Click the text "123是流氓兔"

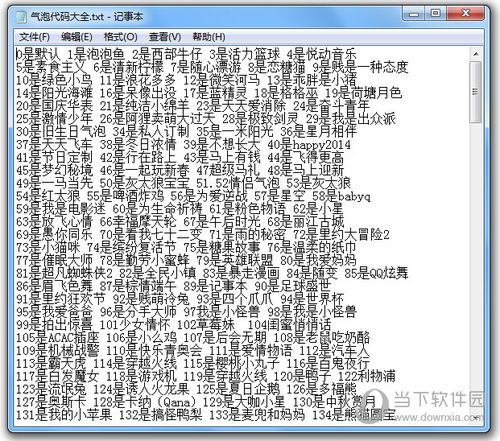coord(51,390)
